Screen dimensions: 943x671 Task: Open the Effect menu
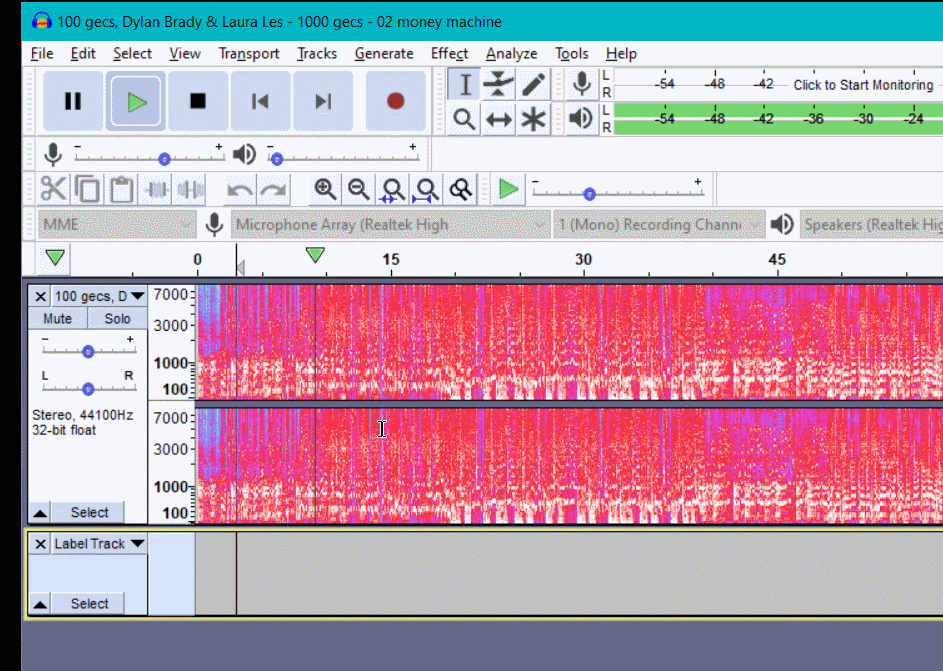[x=449, y=53]
